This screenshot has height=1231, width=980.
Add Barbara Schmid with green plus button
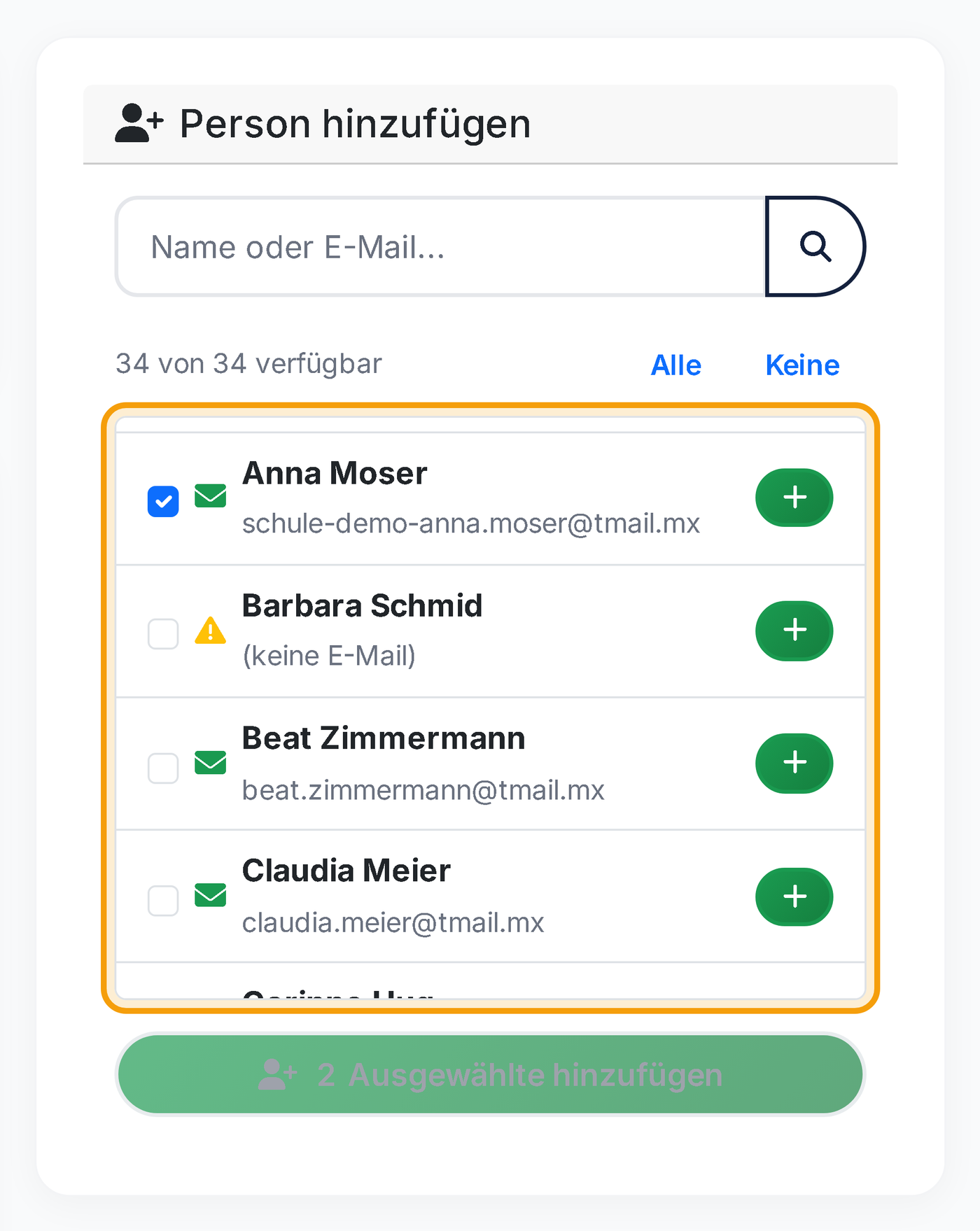click(x=794, y=631)
